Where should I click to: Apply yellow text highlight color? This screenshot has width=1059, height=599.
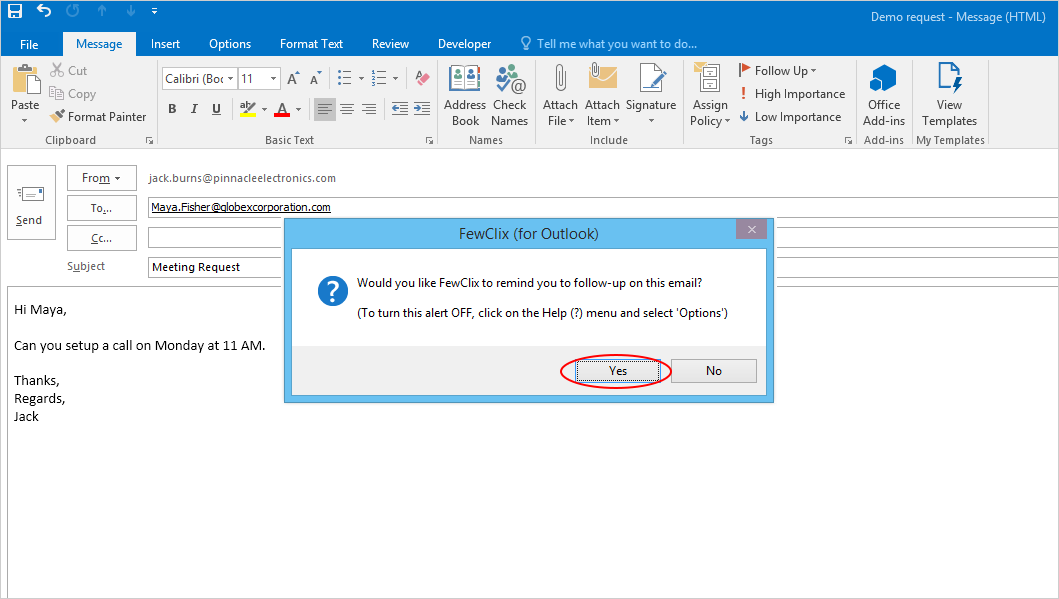(x=247, y=109)
